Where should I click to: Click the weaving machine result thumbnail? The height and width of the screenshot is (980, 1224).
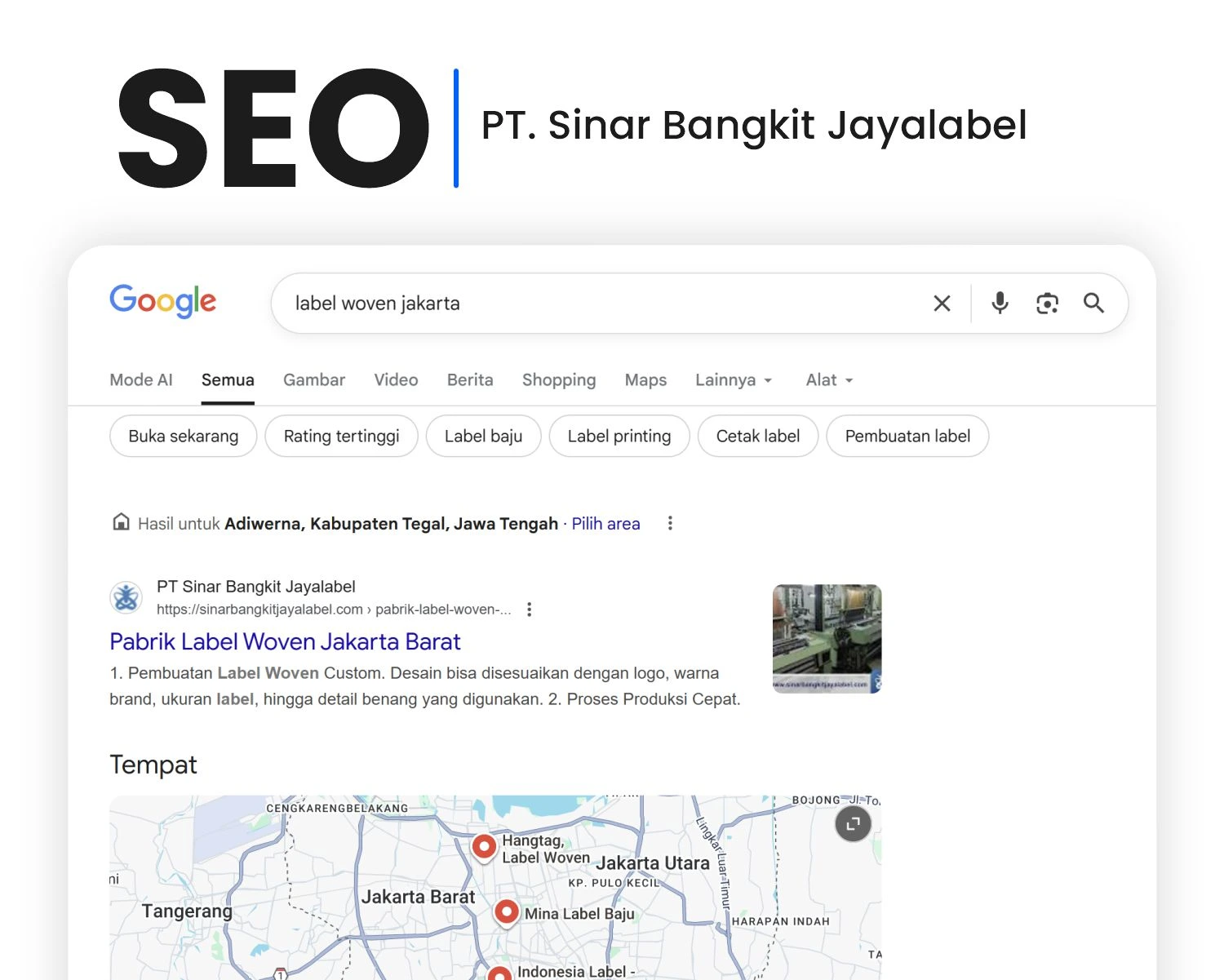(x=827, y=639)
